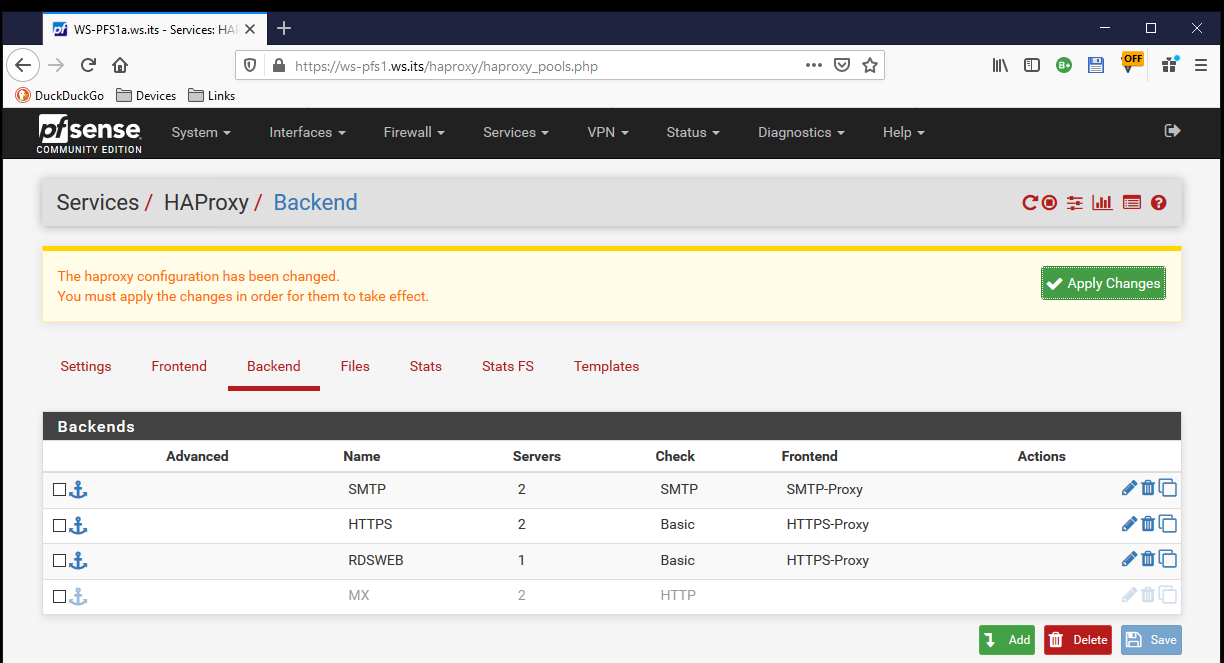Stop HAProxy service icon in header
This screenshot has width=1224, height=663.
[x=1049, y=203]
